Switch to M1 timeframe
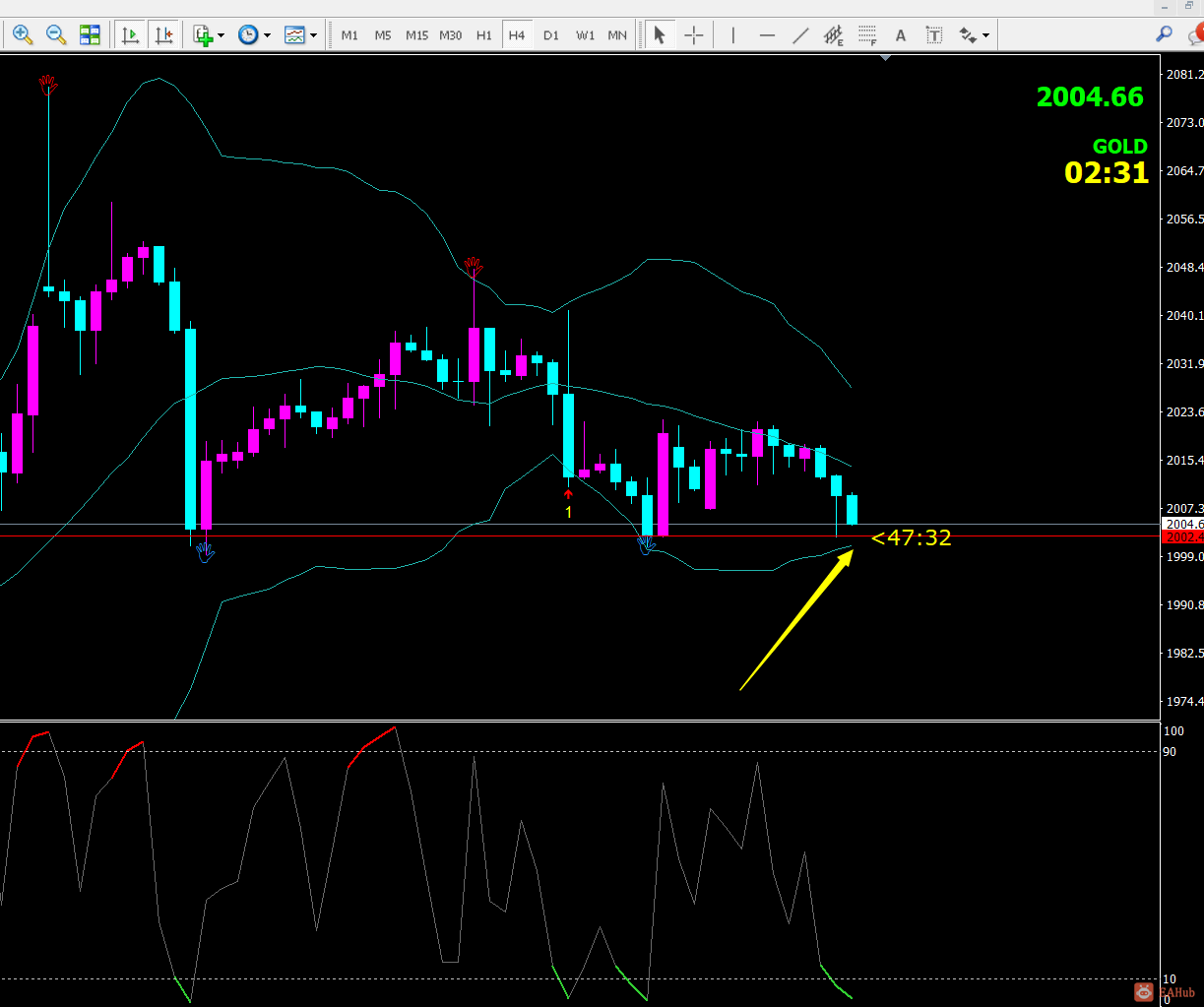The image size is (1204, 1007). point(349,35)
